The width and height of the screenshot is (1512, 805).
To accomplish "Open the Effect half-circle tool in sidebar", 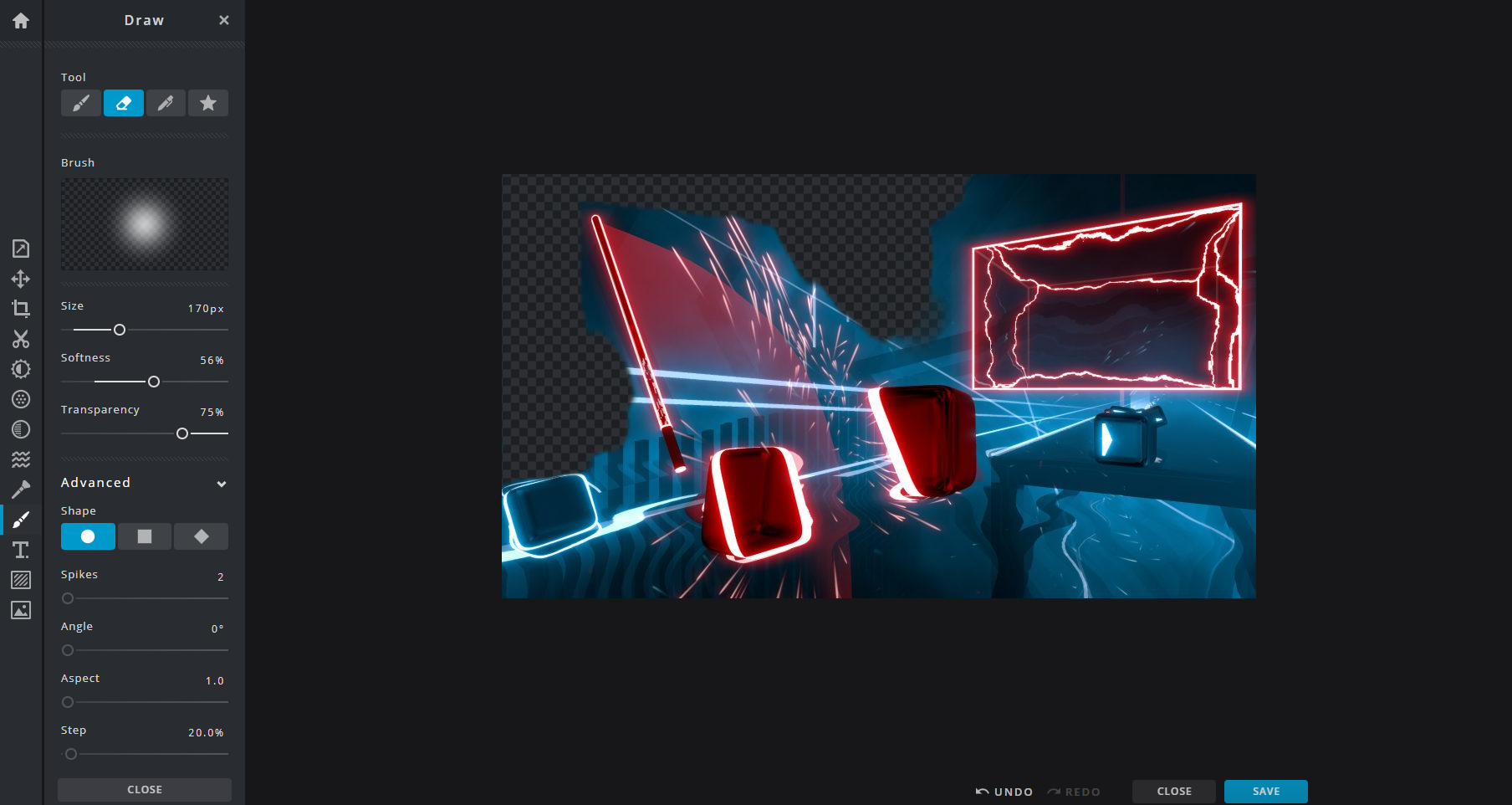I will (21, 429).
